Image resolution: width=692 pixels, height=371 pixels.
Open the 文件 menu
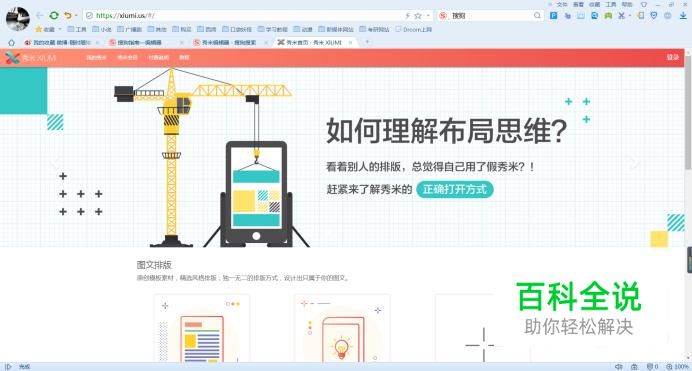(562, 4)
